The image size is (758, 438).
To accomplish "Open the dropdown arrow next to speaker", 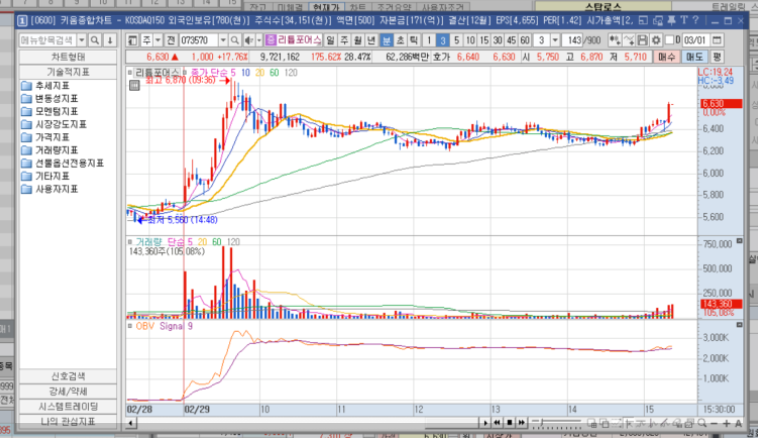I will [259, 40].
